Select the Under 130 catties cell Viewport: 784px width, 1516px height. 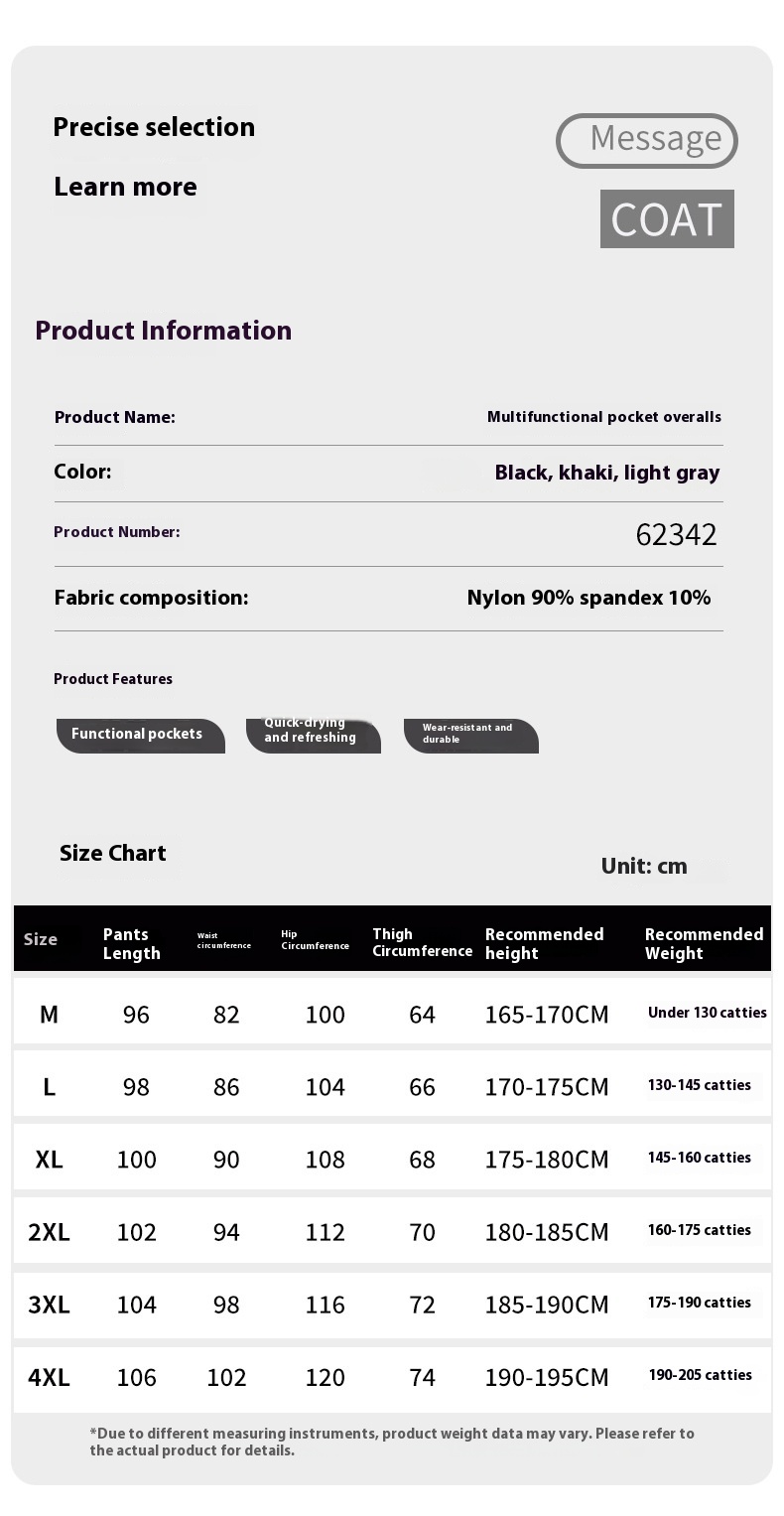coord(707,1013)
